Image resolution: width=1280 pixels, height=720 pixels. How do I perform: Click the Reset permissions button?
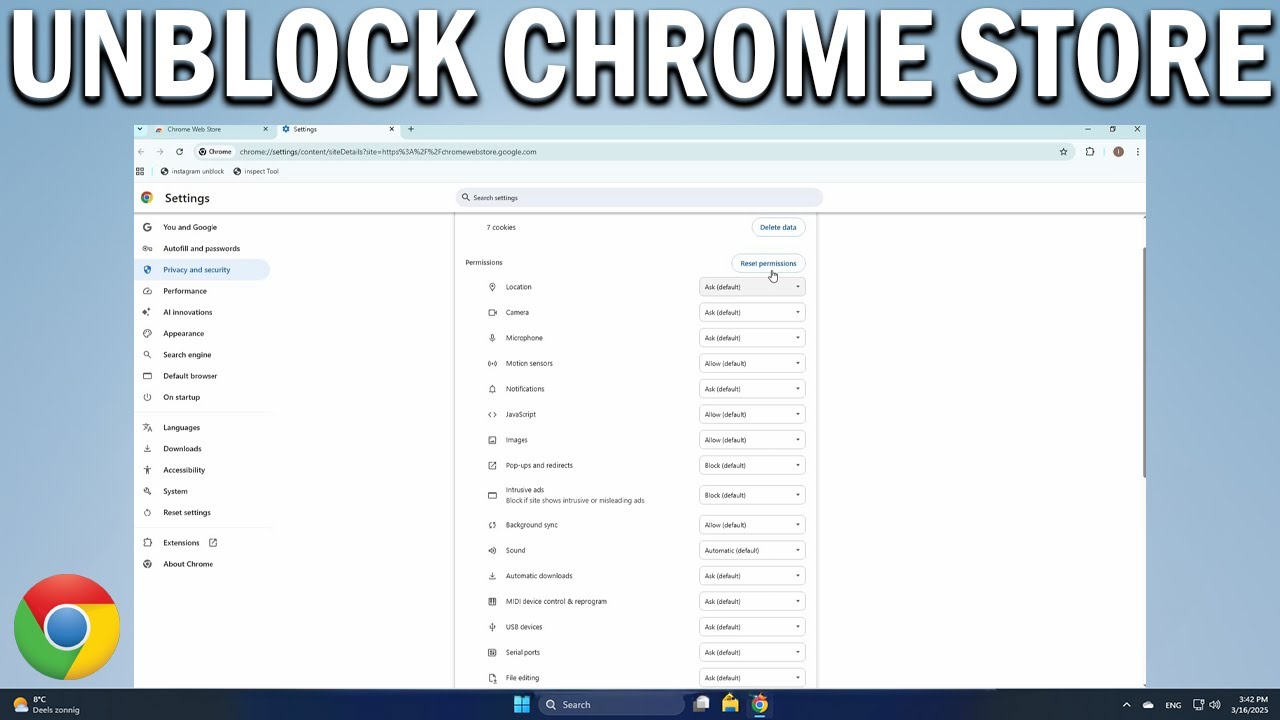(768, 264)
